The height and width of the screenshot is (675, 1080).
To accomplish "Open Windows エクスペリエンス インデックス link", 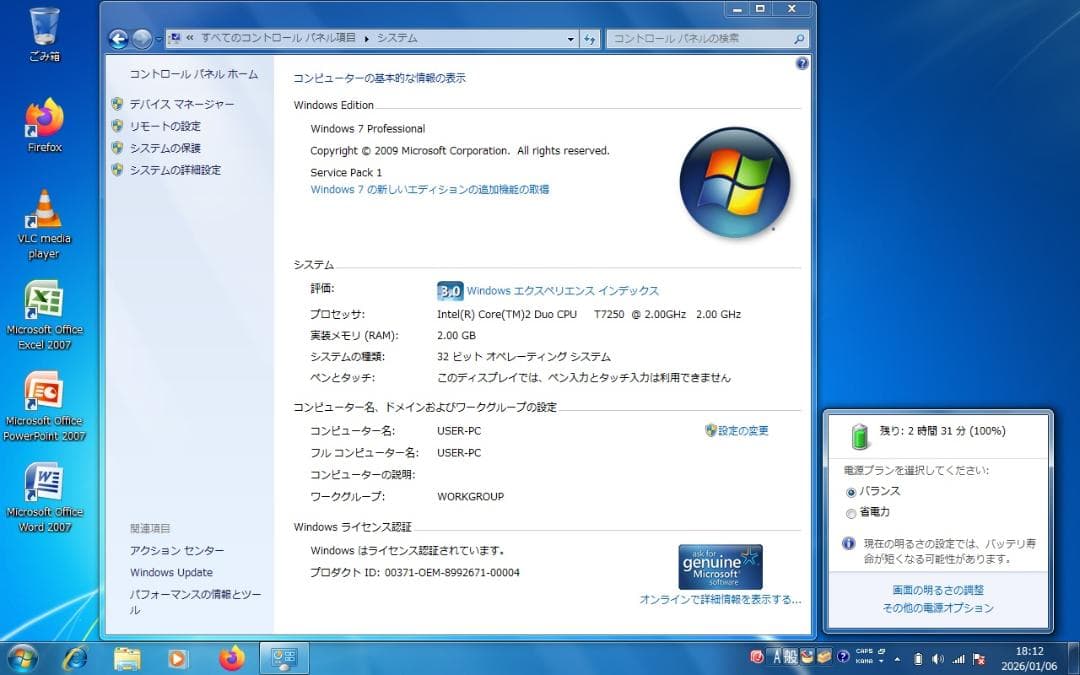I will point(563,291).
